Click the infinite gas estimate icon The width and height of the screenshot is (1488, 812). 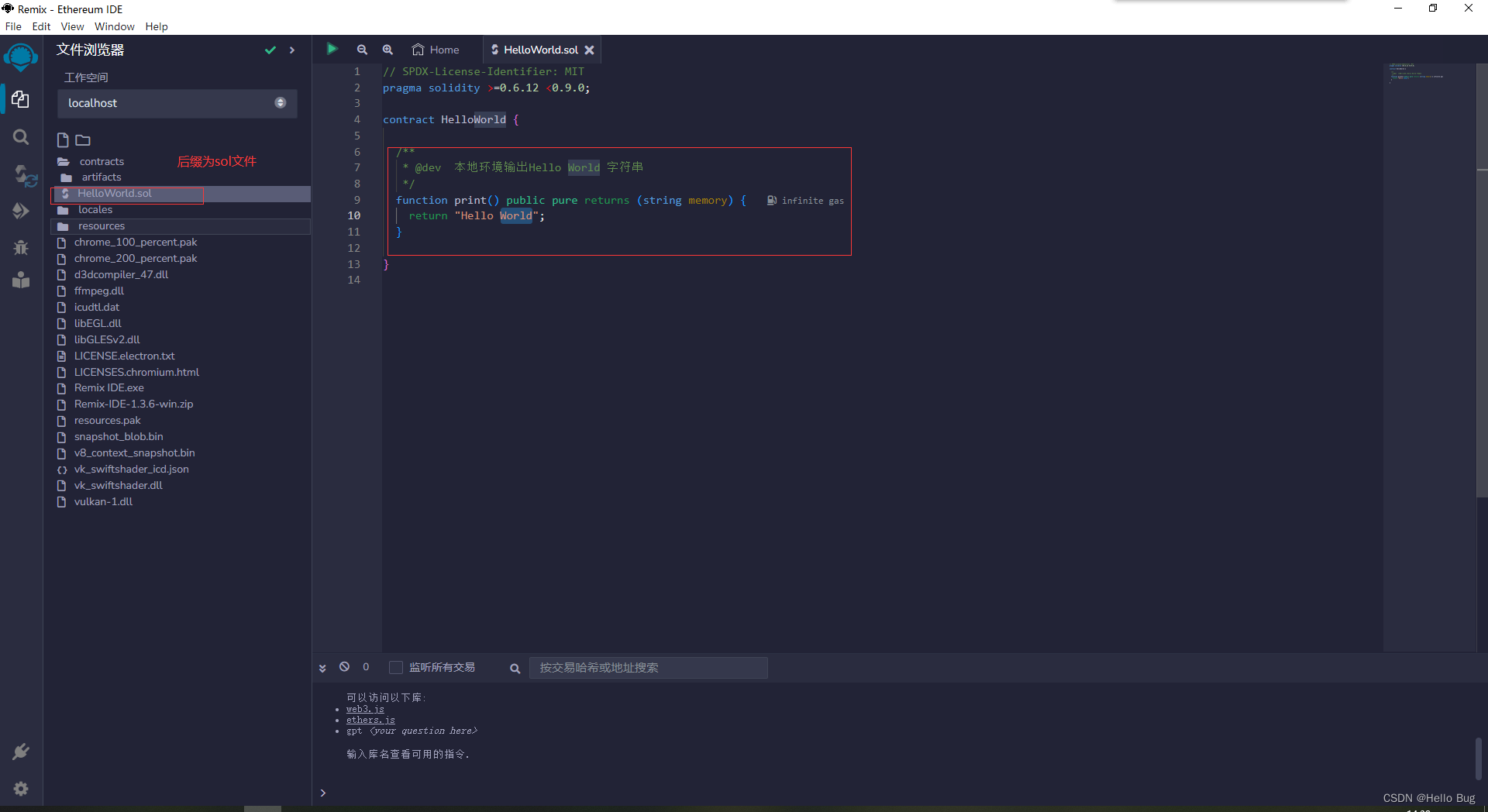click(772, 200)
